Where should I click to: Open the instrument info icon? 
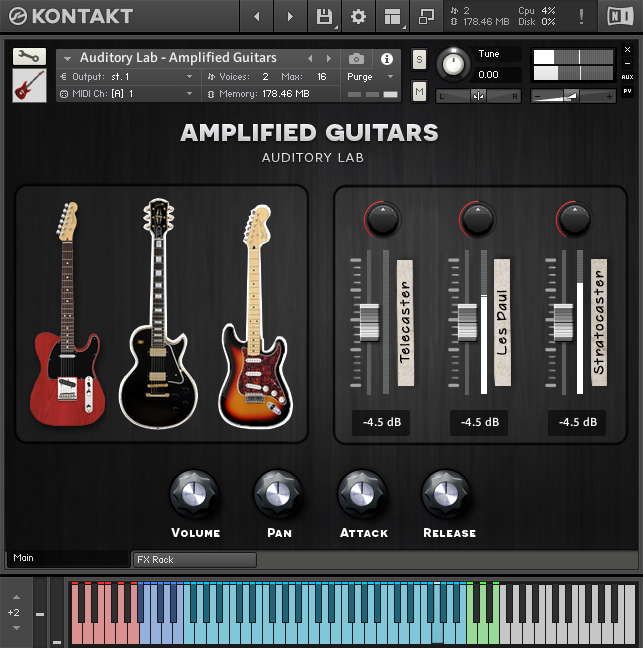tap(387, 59)
